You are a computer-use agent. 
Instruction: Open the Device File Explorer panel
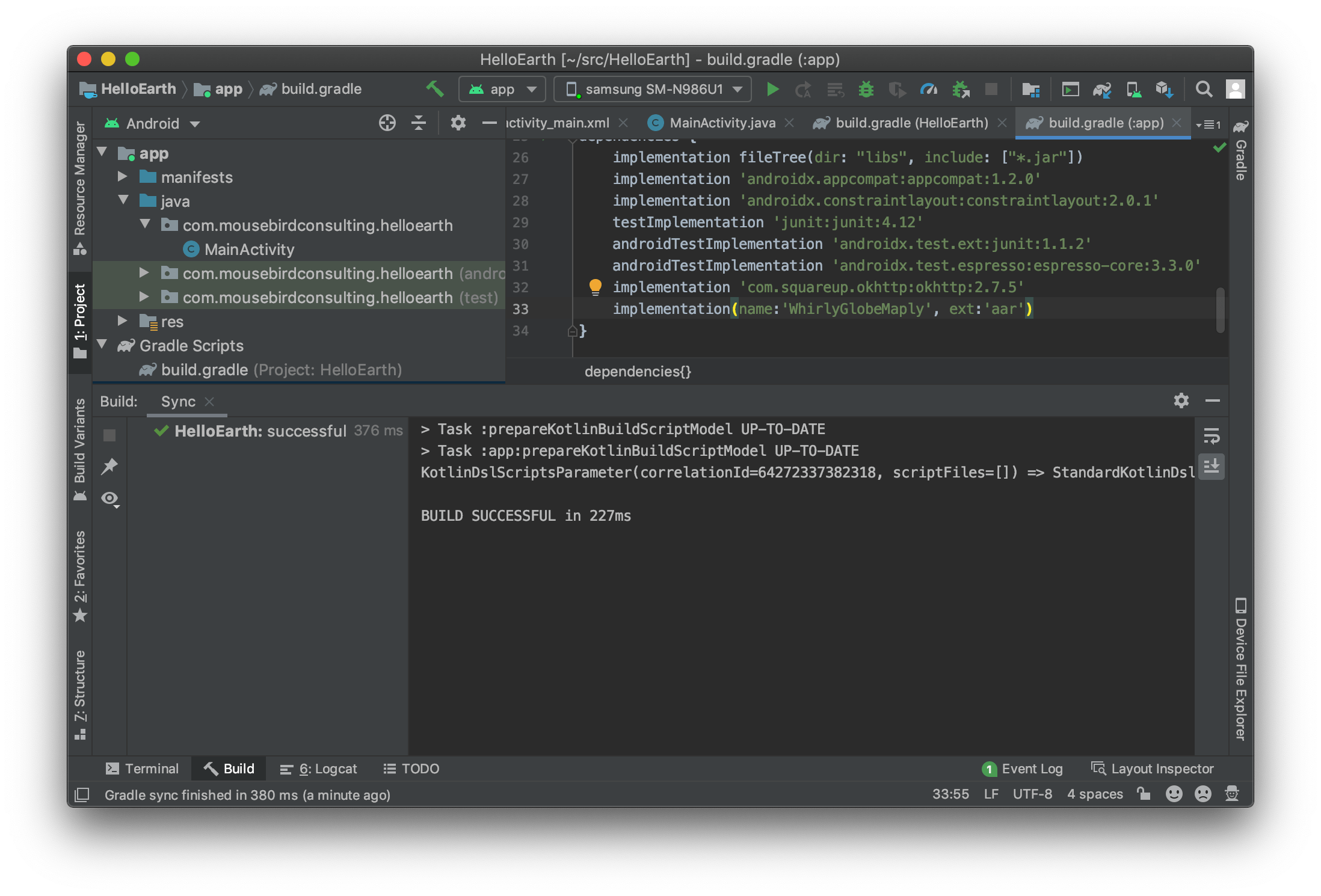tap(1240, 669)
